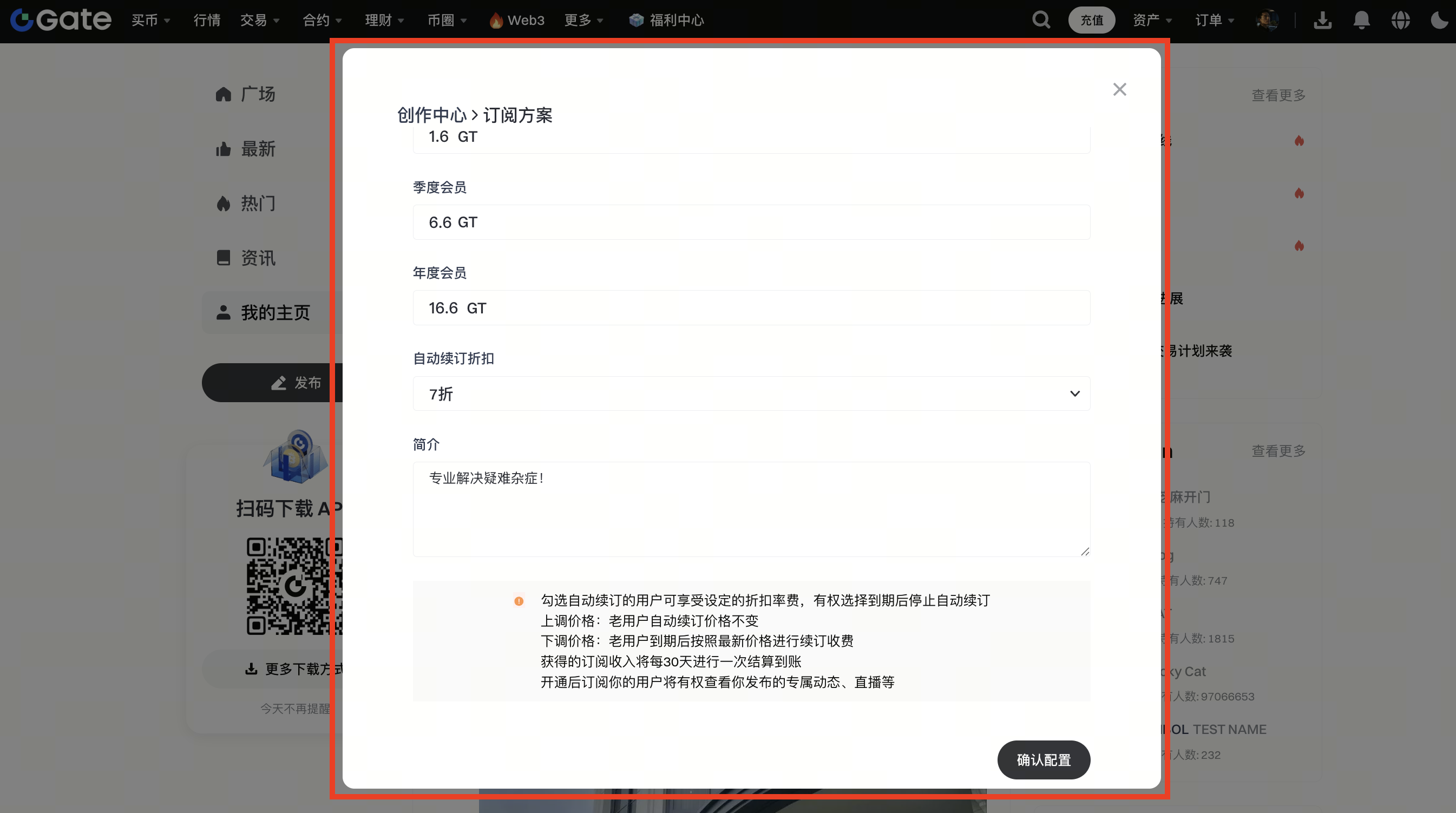
Task: Click the 确认配置 button
Action: [x=1044, y=760]
